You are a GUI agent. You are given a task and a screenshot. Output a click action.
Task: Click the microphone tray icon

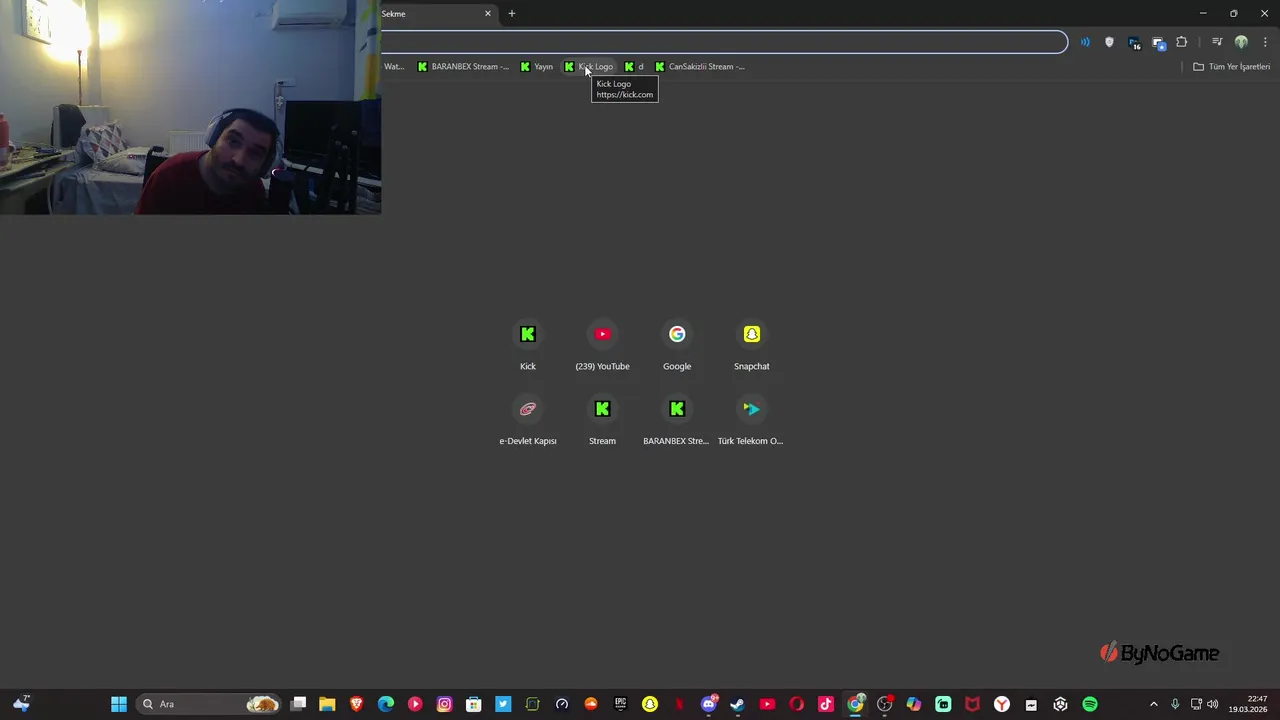1175,704
